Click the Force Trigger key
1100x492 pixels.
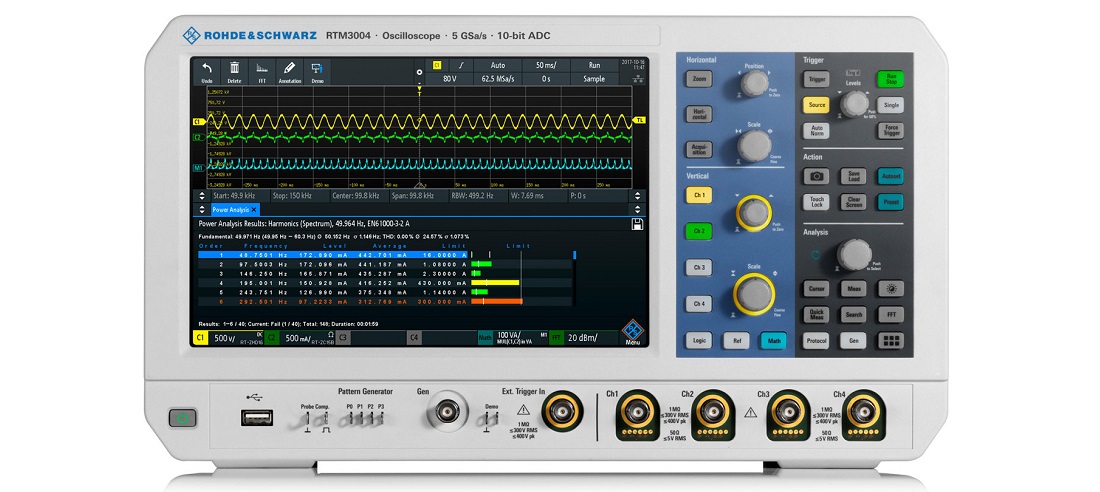[x=890, y=131]
